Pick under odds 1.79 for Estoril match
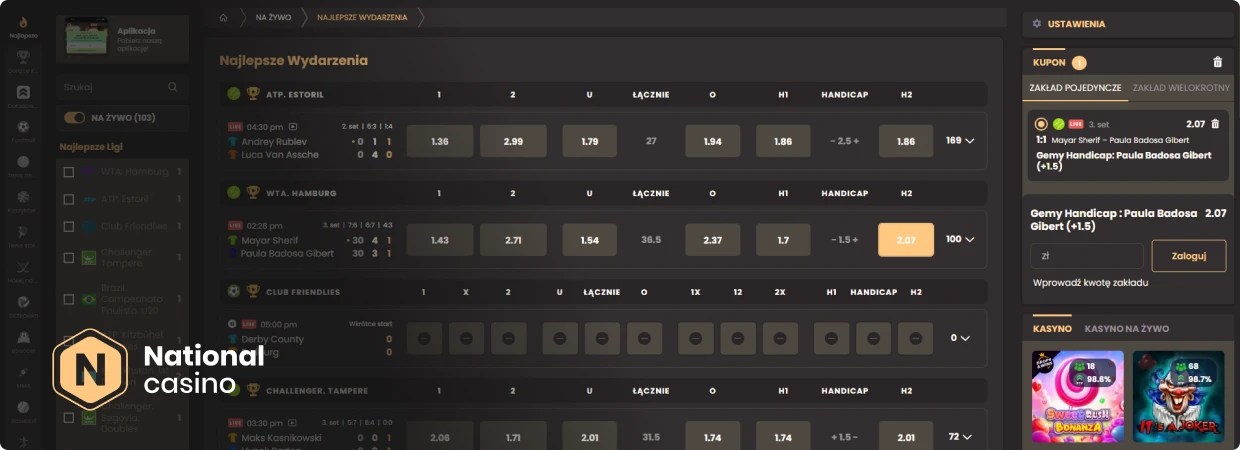This screenshot has height=450, width=1240. point(590,141)
